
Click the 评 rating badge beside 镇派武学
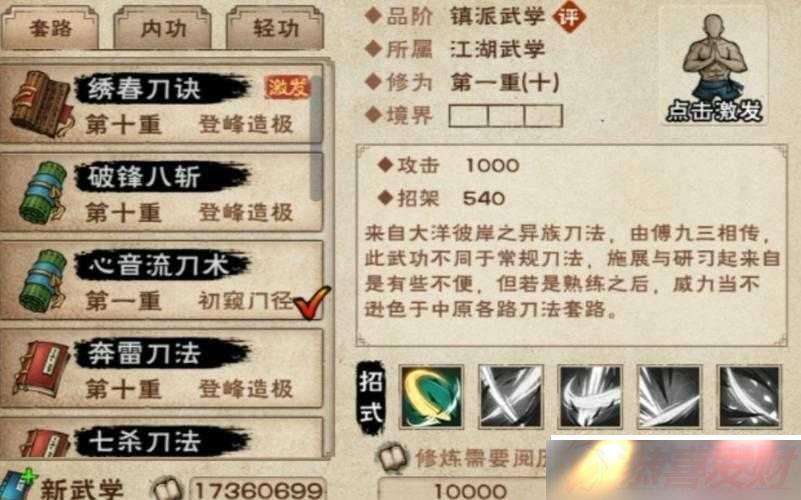(x=569, y=17)
